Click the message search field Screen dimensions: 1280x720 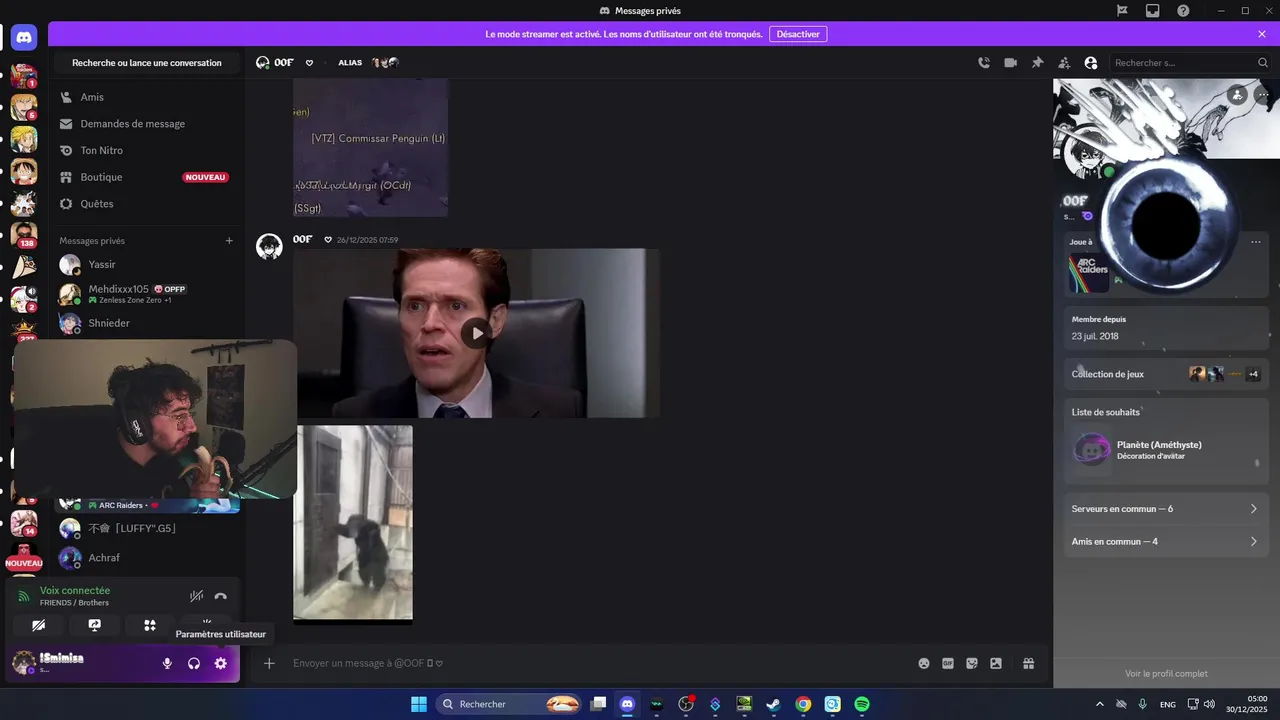point(1190,62)
